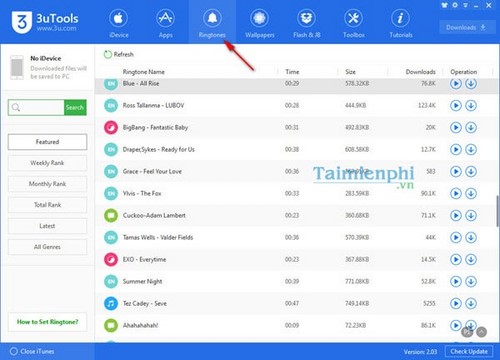Image resolution: width=500 pixels, height=360 pixels.
Task: Click the Downloads button
Action: (x=466, y=27)
